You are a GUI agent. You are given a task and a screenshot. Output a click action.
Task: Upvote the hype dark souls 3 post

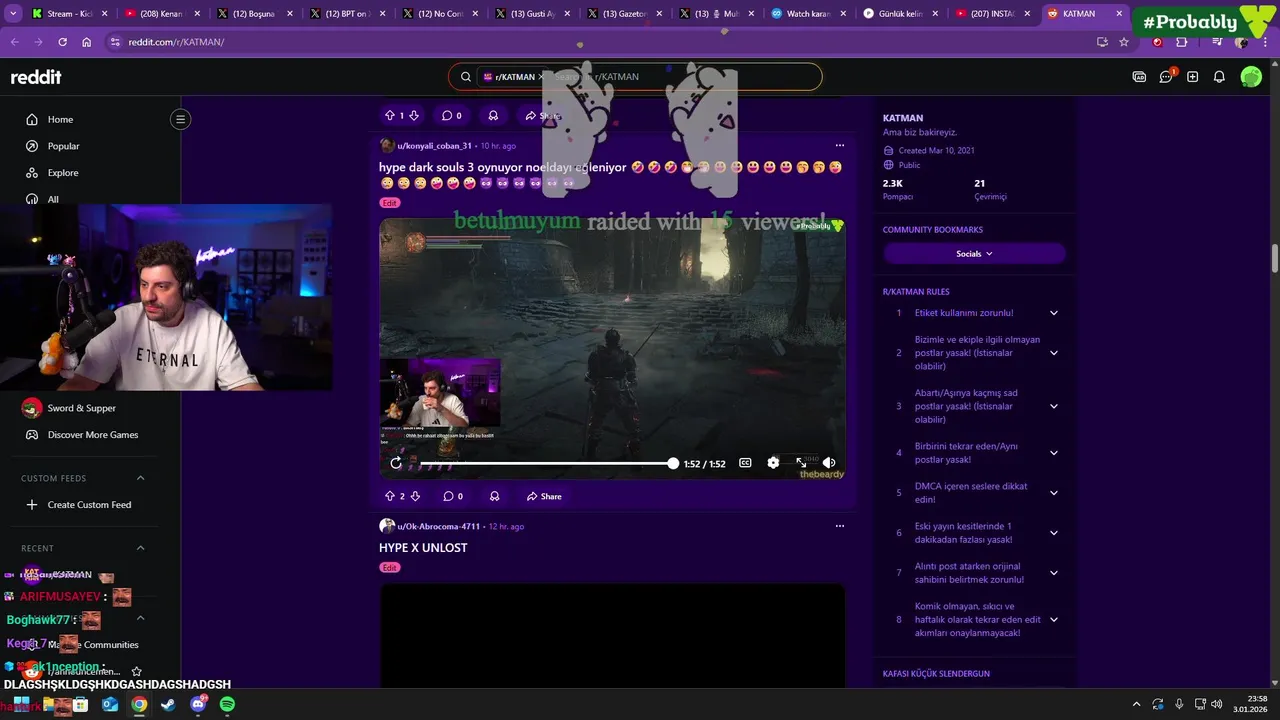pyautogui.click(x=389, y=496)
